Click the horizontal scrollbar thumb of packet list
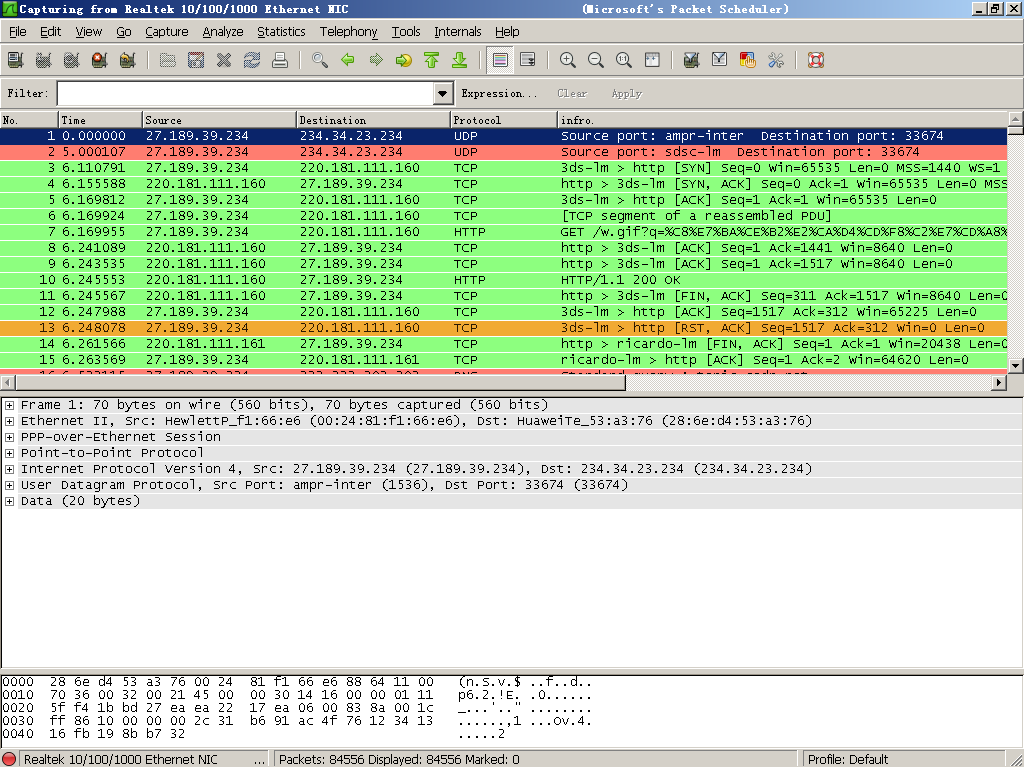Viewport: 1024px width, 768px height. pos(320,383)
